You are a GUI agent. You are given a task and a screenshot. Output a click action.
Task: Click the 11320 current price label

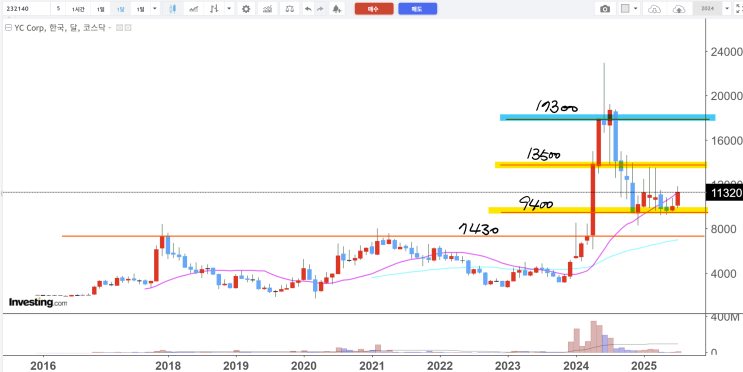724,193
